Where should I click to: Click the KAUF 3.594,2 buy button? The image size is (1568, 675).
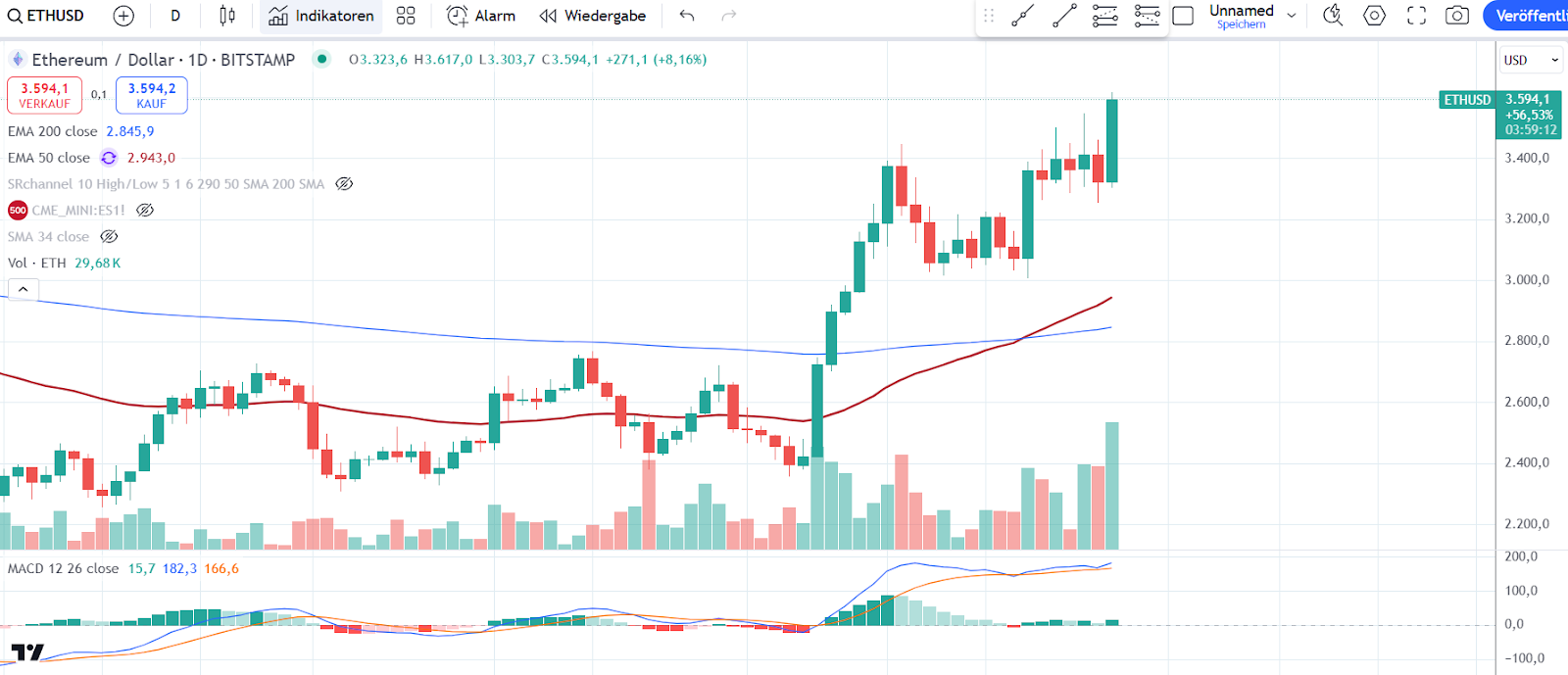(152, 95)
